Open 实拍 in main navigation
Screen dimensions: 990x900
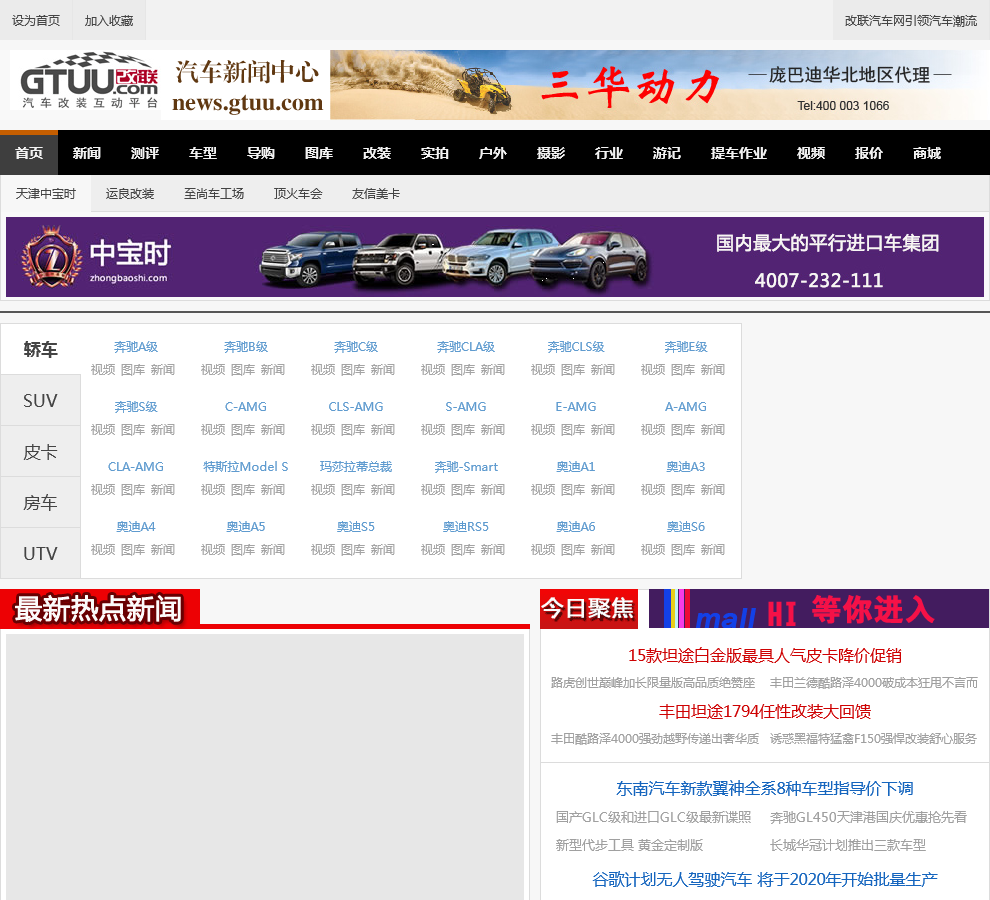click(x=435, y=153)
